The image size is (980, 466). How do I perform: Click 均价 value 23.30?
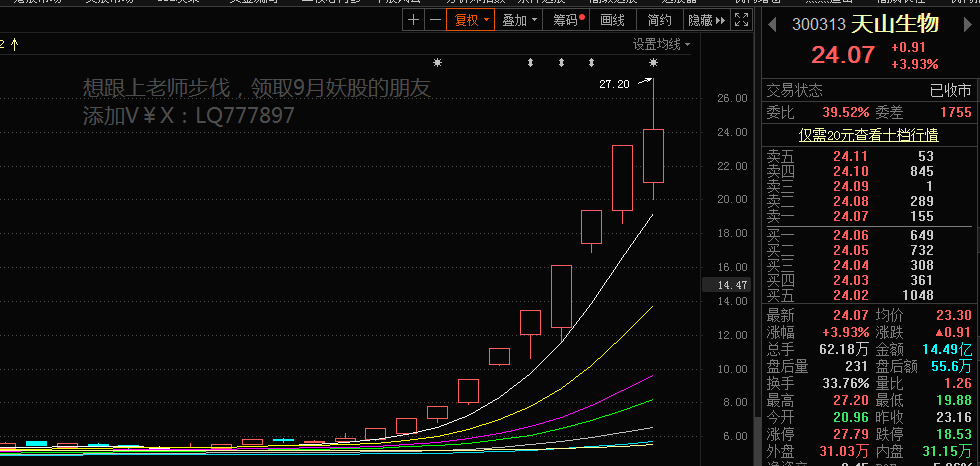(954, 316)
